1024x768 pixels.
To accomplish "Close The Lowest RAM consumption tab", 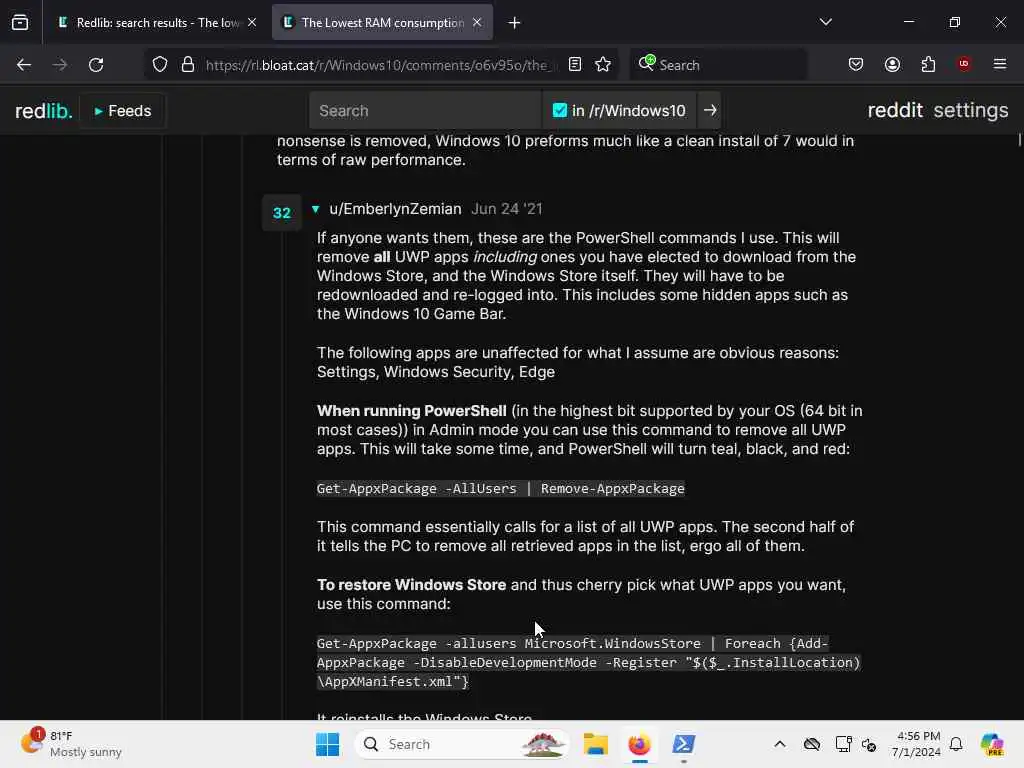I will 477,22.
